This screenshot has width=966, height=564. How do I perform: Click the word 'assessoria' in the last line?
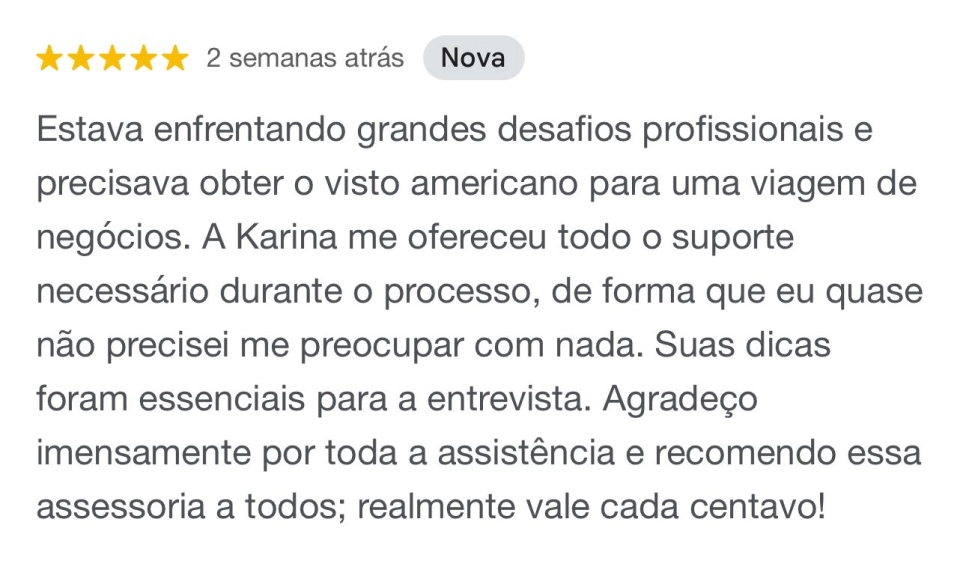coord(121,507)
